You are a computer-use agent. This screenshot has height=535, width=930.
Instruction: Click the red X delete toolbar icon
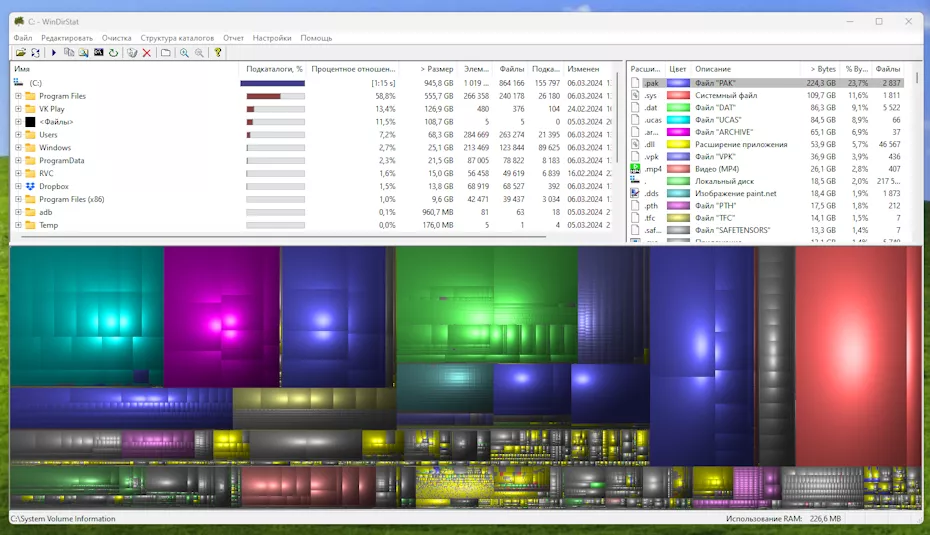[146, 53]
